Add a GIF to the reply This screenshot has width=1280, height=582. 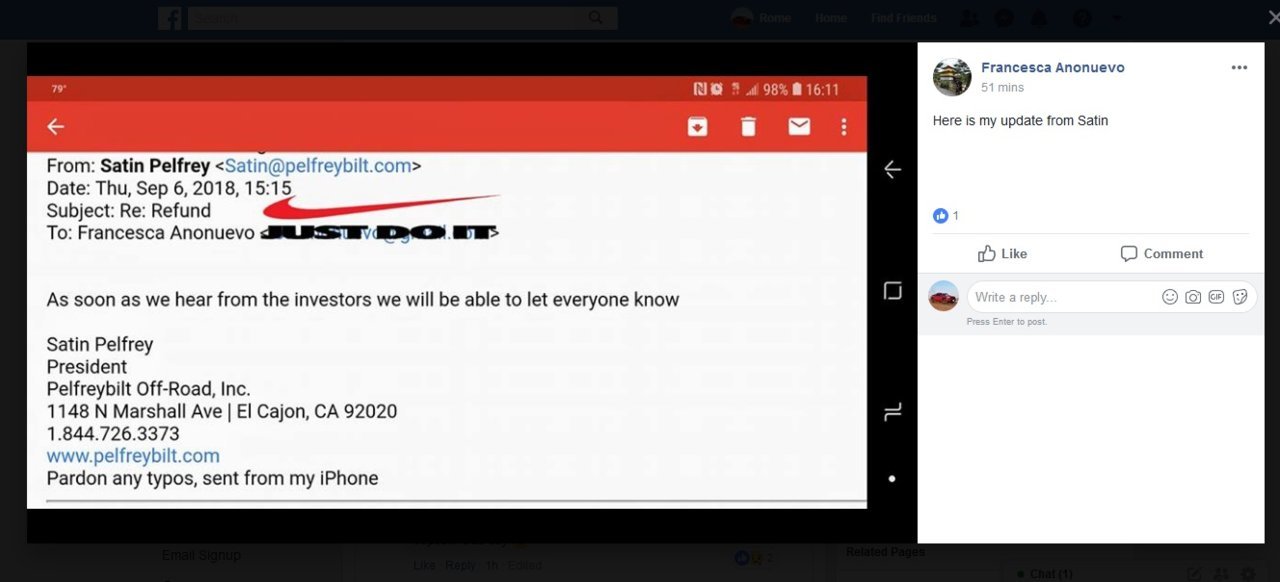1216,297
